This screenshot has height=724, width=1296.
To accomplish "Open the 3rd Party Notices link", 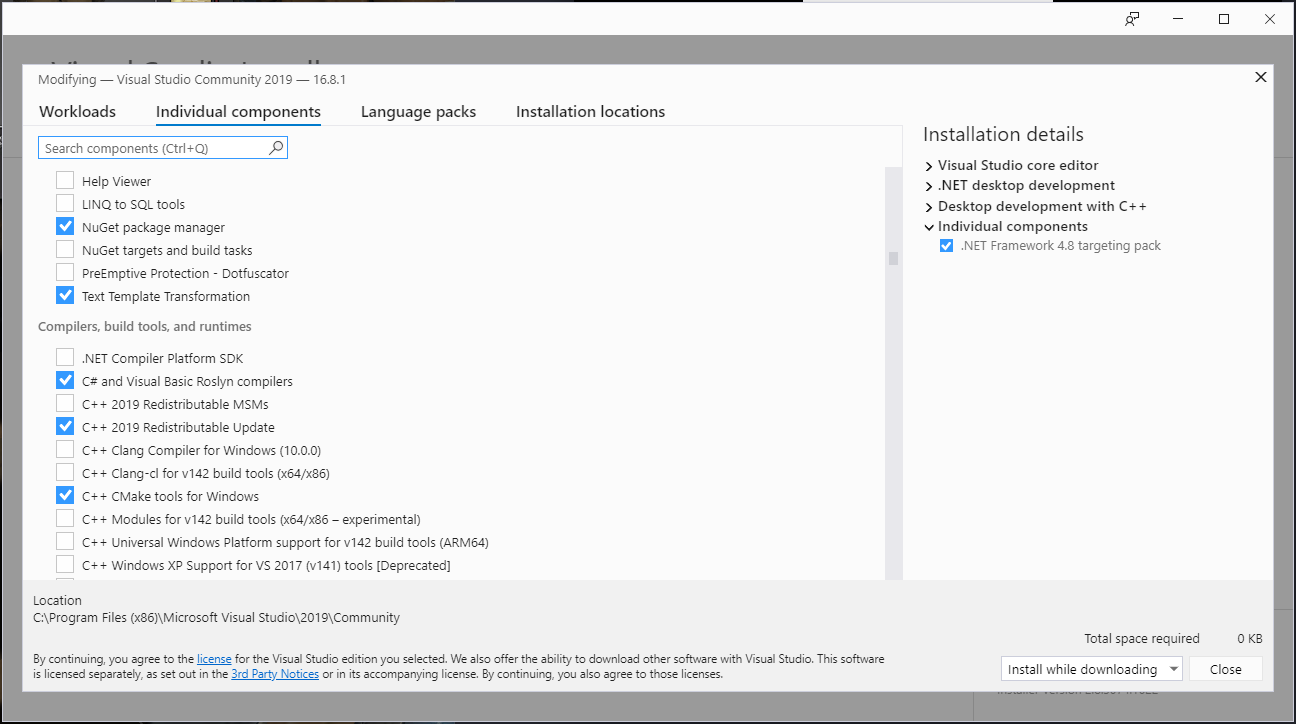I will [x=275, y=674].
